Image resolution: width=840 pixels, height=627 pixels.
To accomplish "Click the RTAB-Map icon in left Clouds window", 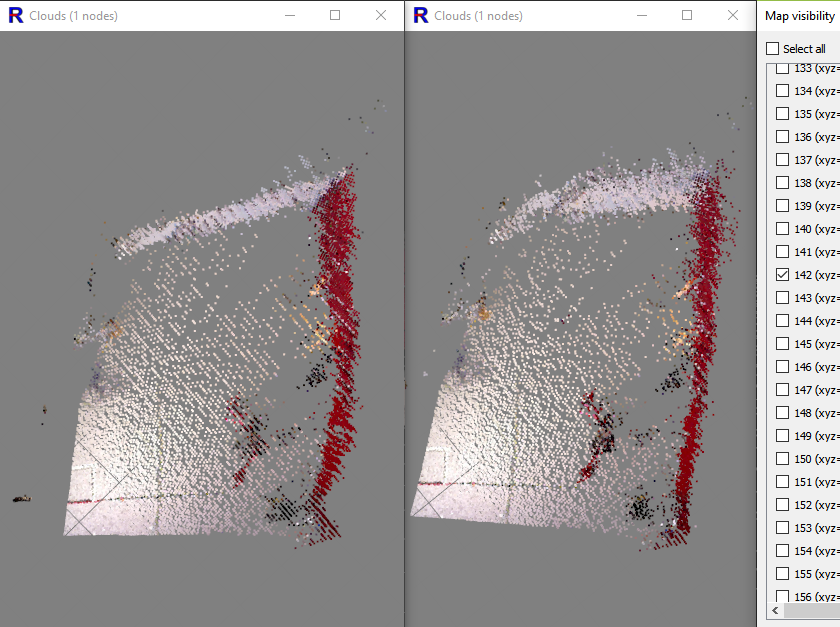I will tap(15, 15).
